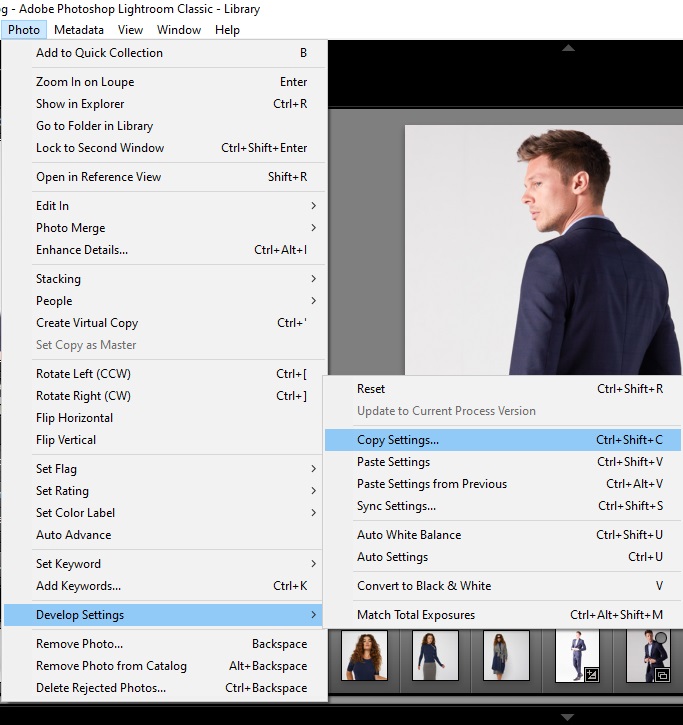Choose Add to Quick Collection

click(x=165, y=53)
